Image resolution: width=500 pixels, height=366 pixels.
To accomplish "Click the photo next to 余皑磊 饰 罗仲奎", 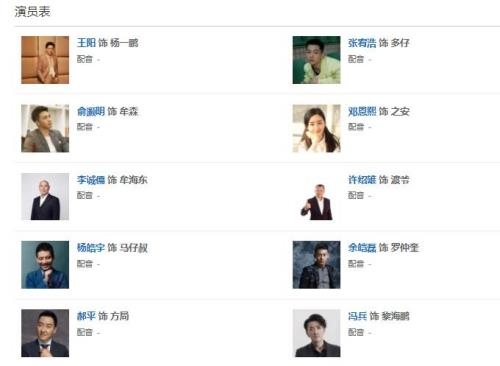I will click(x=317, y=265).
